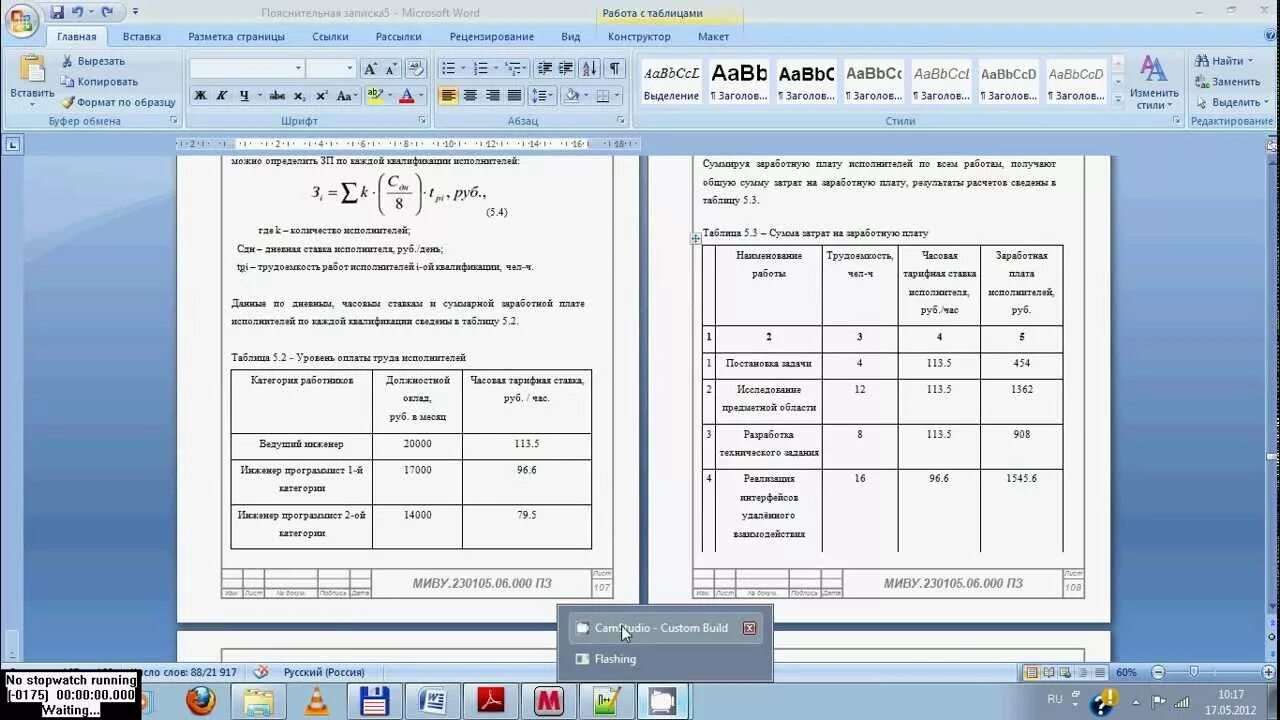This screenshot has height=720, width=1280.
Task: Apply the text highlight color
Action: (x=374, y=96)
